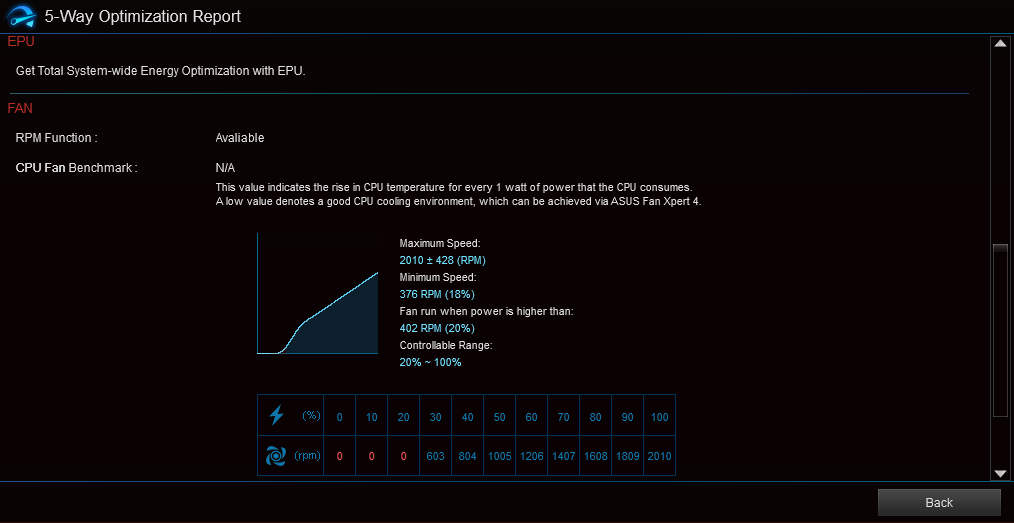Image resolution: width=1014 pixels, height=523 pixels.
Task: Click the 804 rpm table cell
Action: point(468,456)
